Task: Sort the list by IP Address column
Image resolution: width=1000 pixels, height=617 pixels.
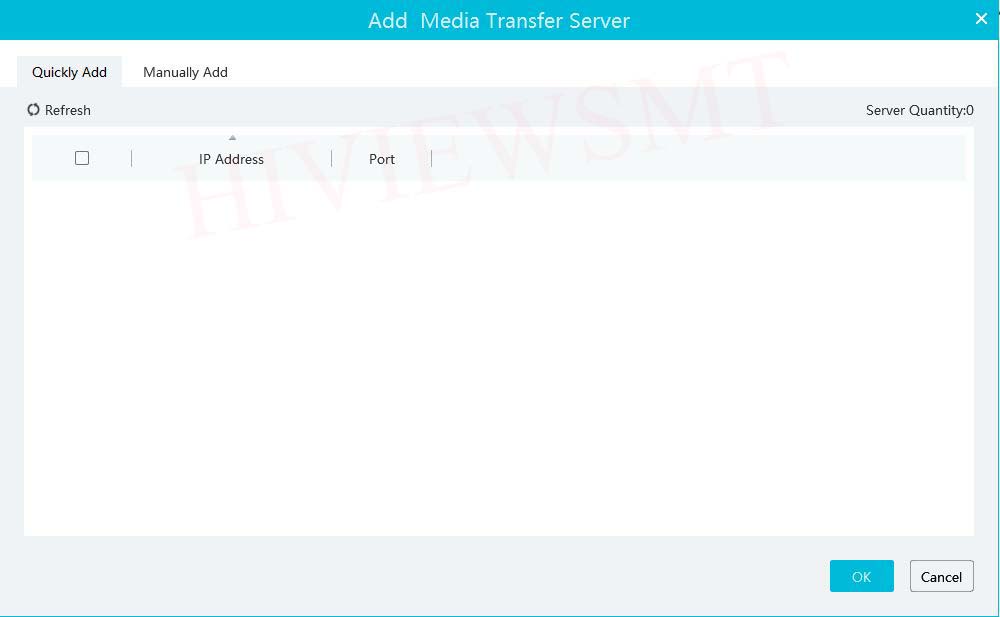Action: pyautogui.click(x=231, y=159)
